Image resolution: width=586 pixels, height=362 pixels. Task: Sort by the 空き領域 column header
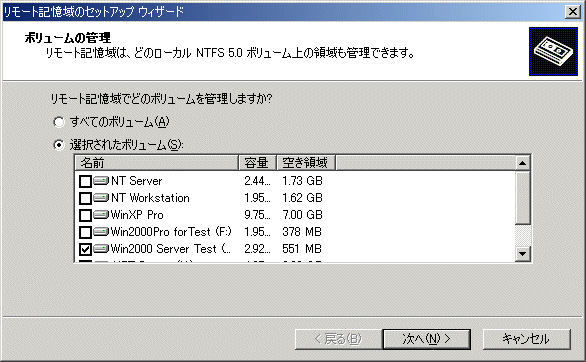click(x=306, y=163)
